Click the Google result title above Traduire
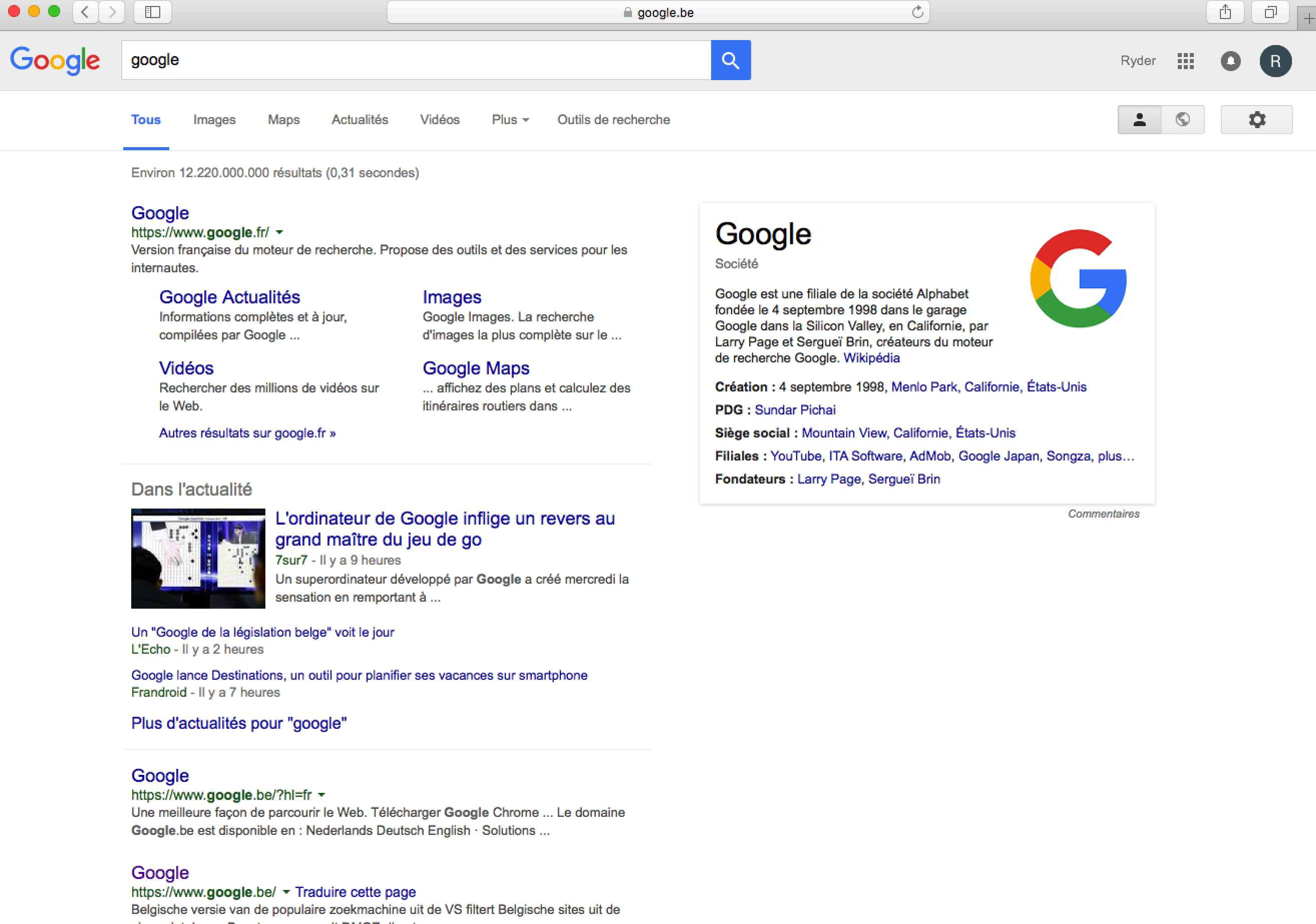This screenshot has width=1316, height=924. point(160,873)
